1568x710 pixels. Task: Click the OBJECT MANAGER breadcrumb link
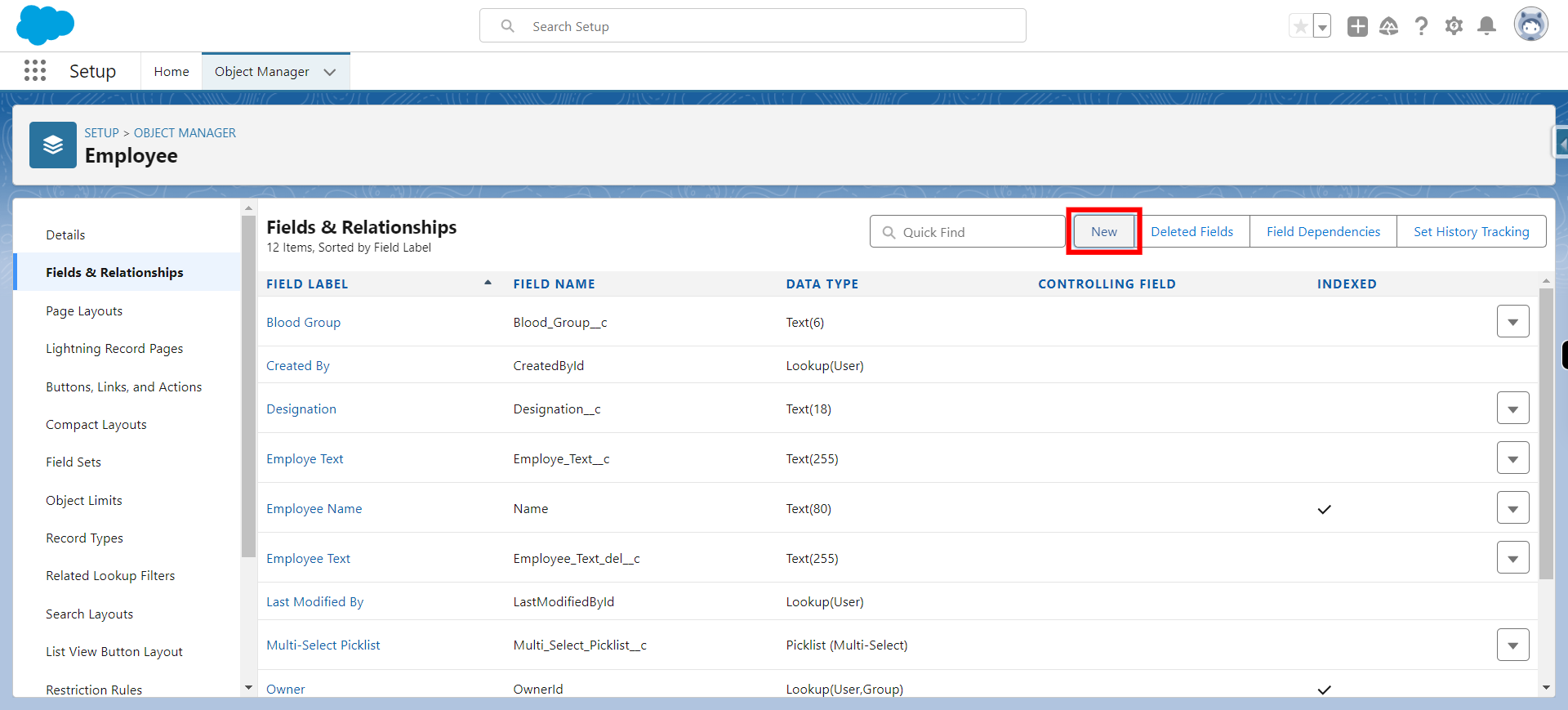pos(185,132)
